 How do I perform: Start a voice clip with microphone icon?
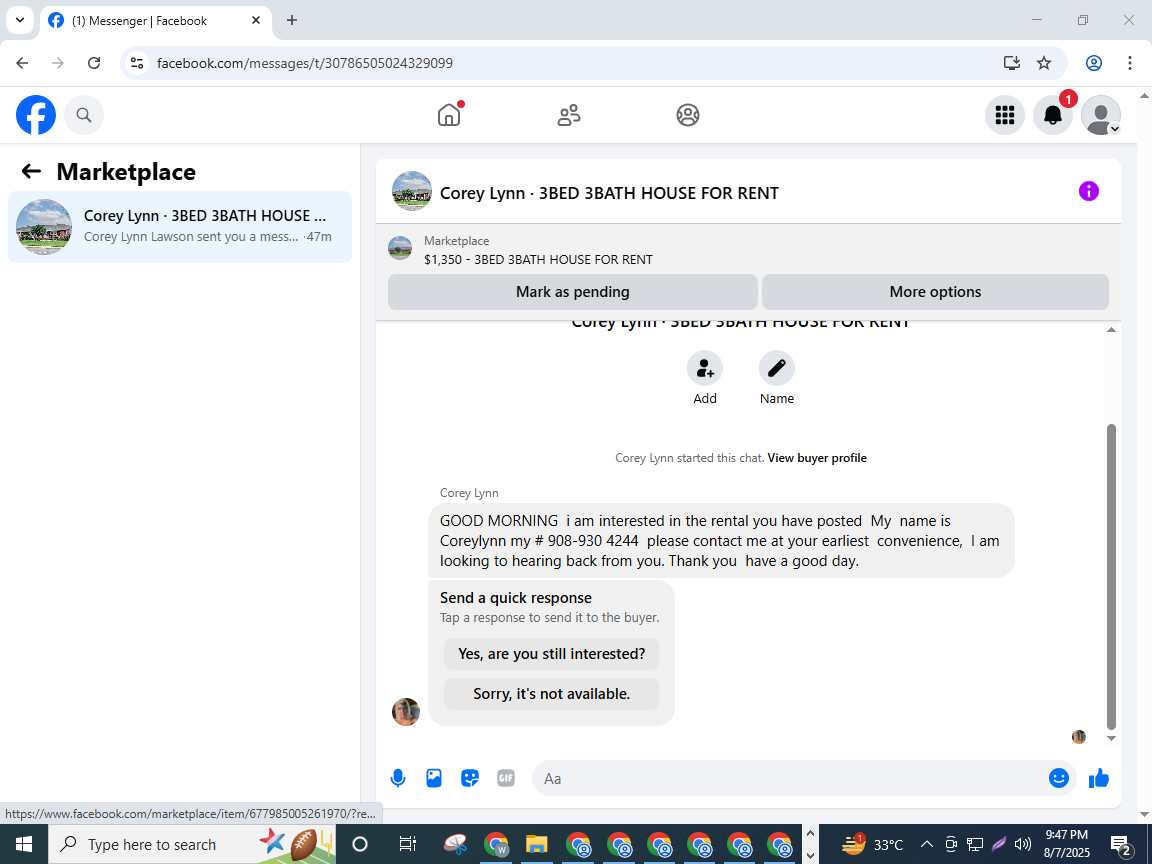point(398,778)
